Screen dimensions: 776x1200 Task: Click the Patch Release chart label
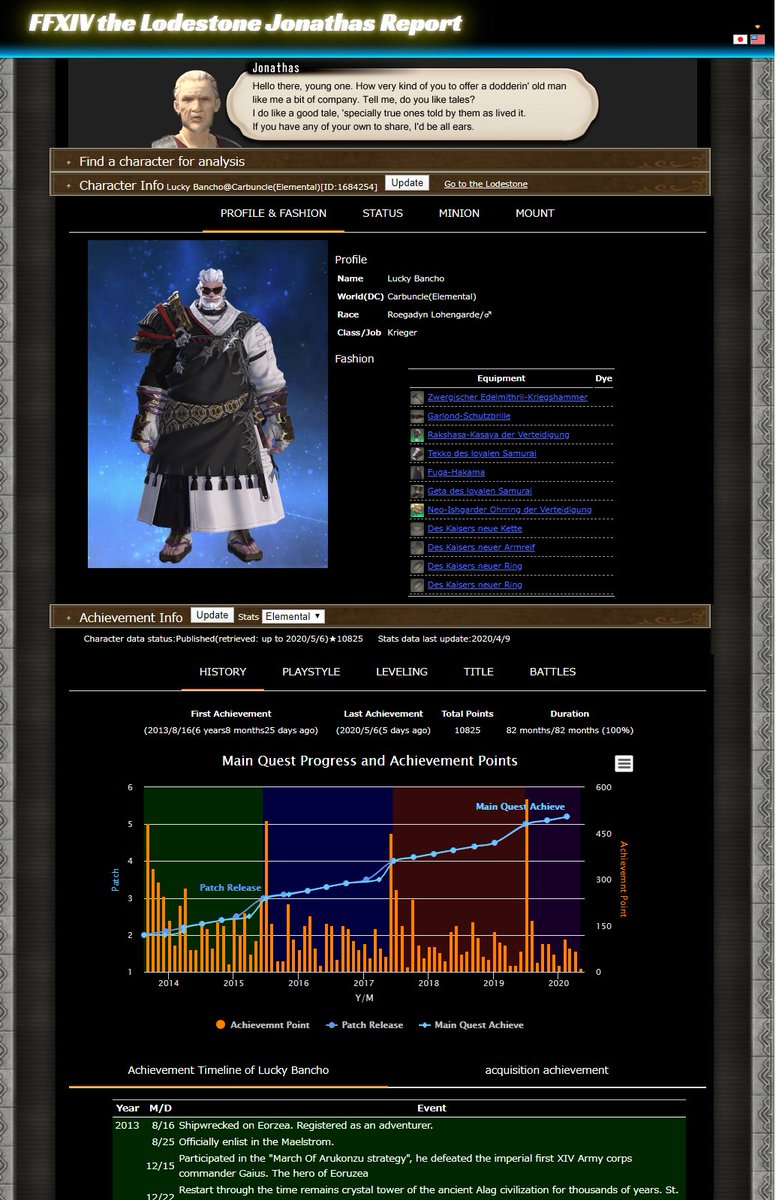(x=230, y=888)
